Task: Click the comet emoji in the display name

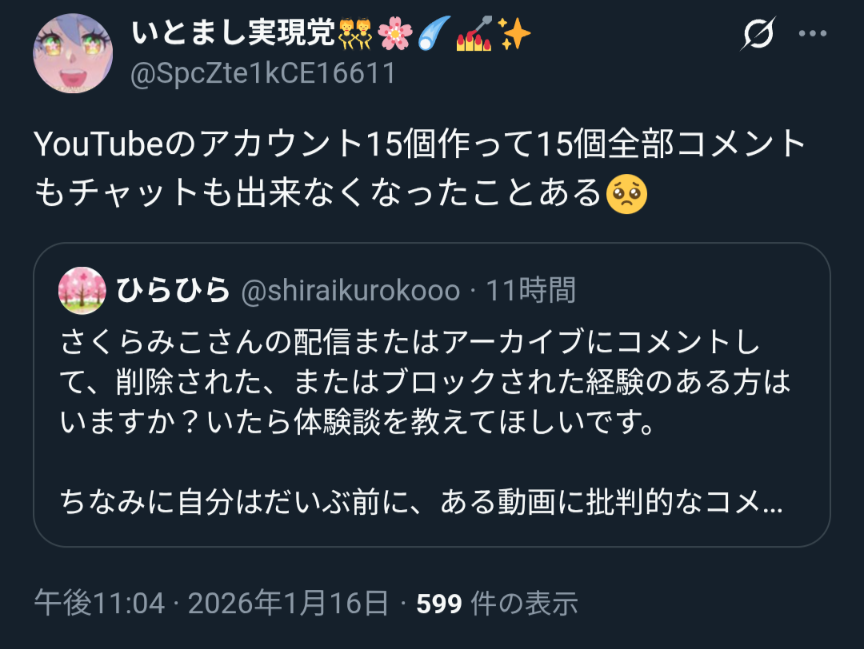Action: (x=434, y=34)
